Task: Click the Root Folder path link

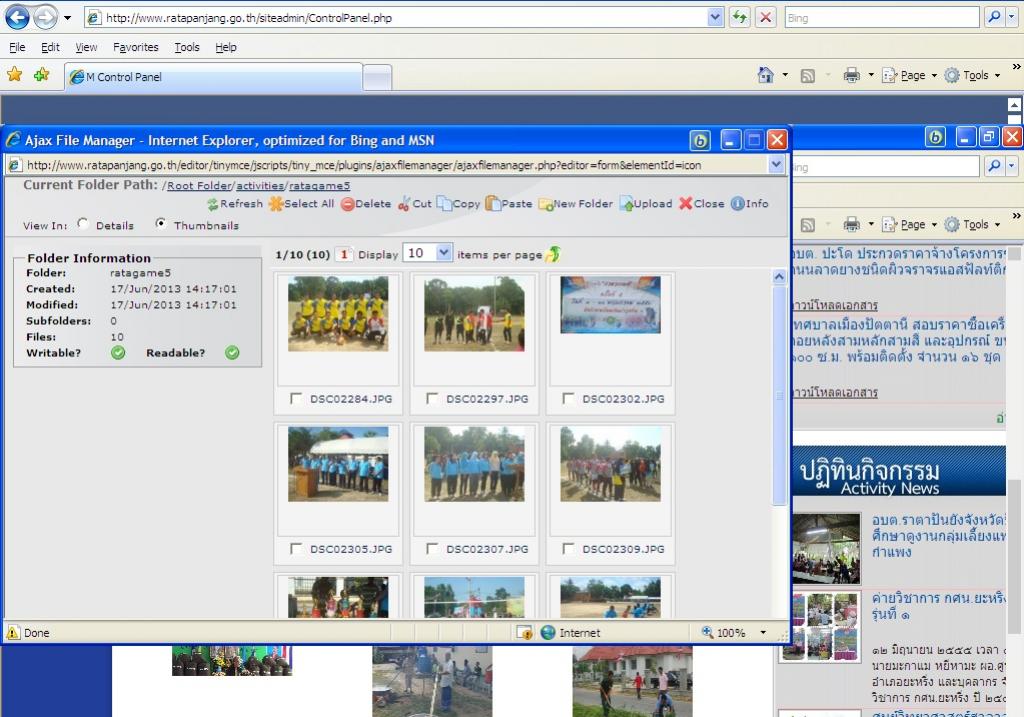Action: (x=199, y=185)
